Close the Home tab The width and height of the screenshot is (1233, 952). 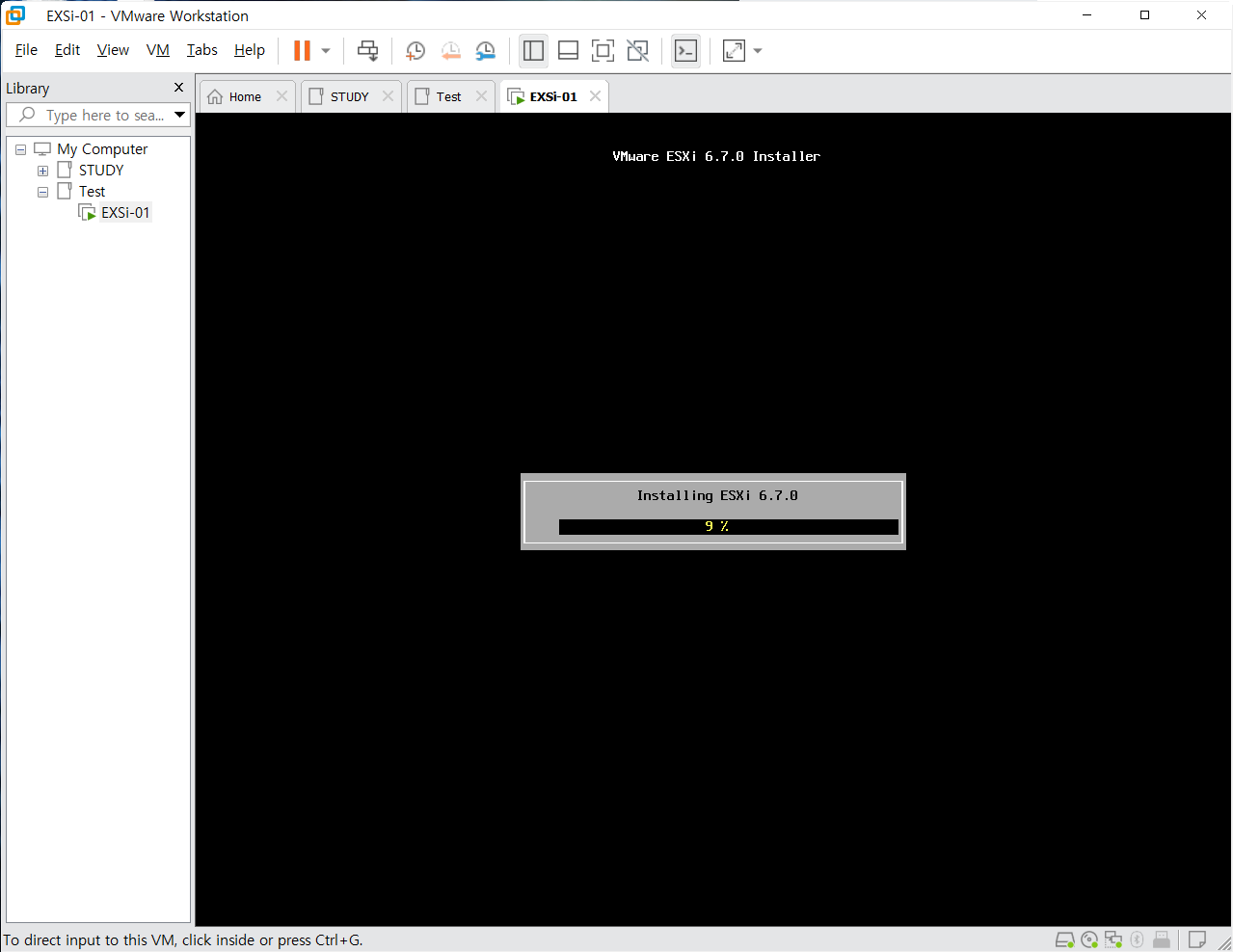coord(281,96)
